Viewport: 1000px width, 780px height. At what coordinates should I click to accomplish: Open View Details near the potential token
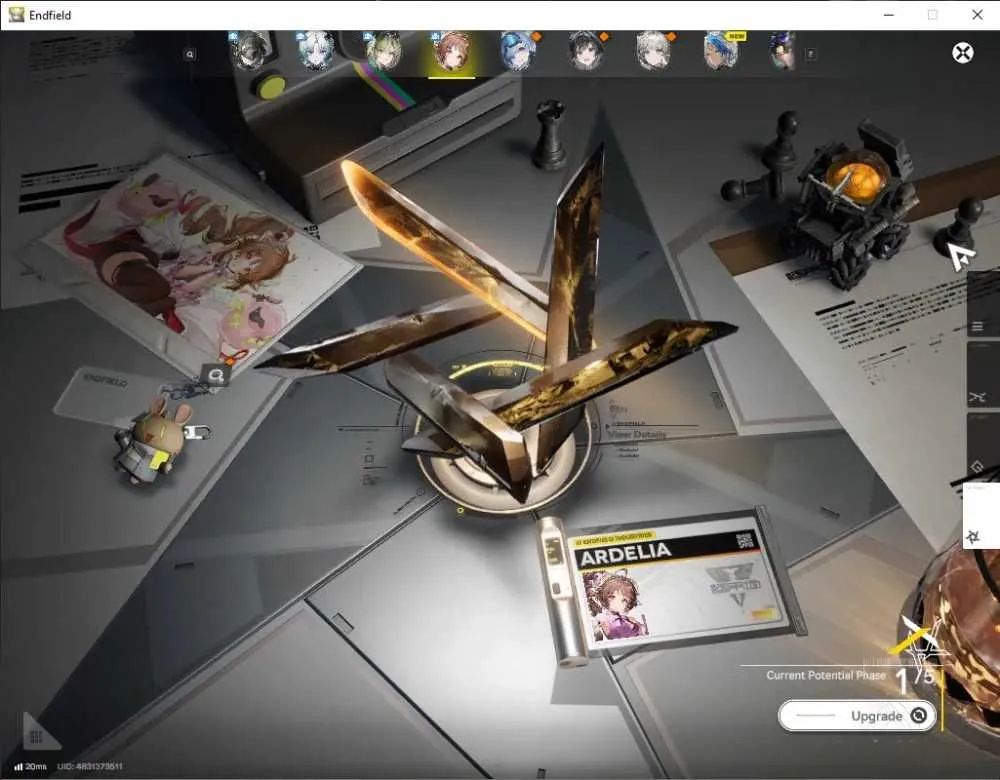pos(637,434)
